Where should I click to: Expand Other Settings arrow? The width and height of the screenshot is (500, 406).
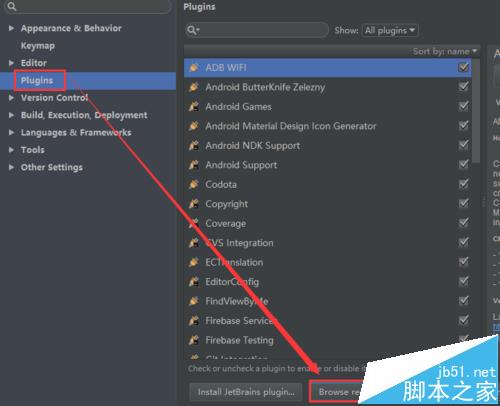(x=11, y=167)
